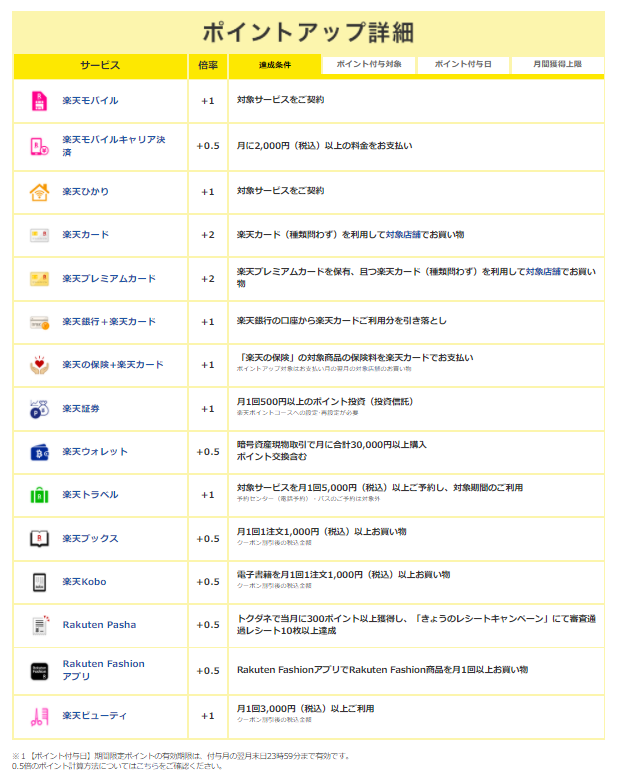Switch to the 月間獲得上限 tab
Screen dimensions: 617x777
click(x=557, y=64)
